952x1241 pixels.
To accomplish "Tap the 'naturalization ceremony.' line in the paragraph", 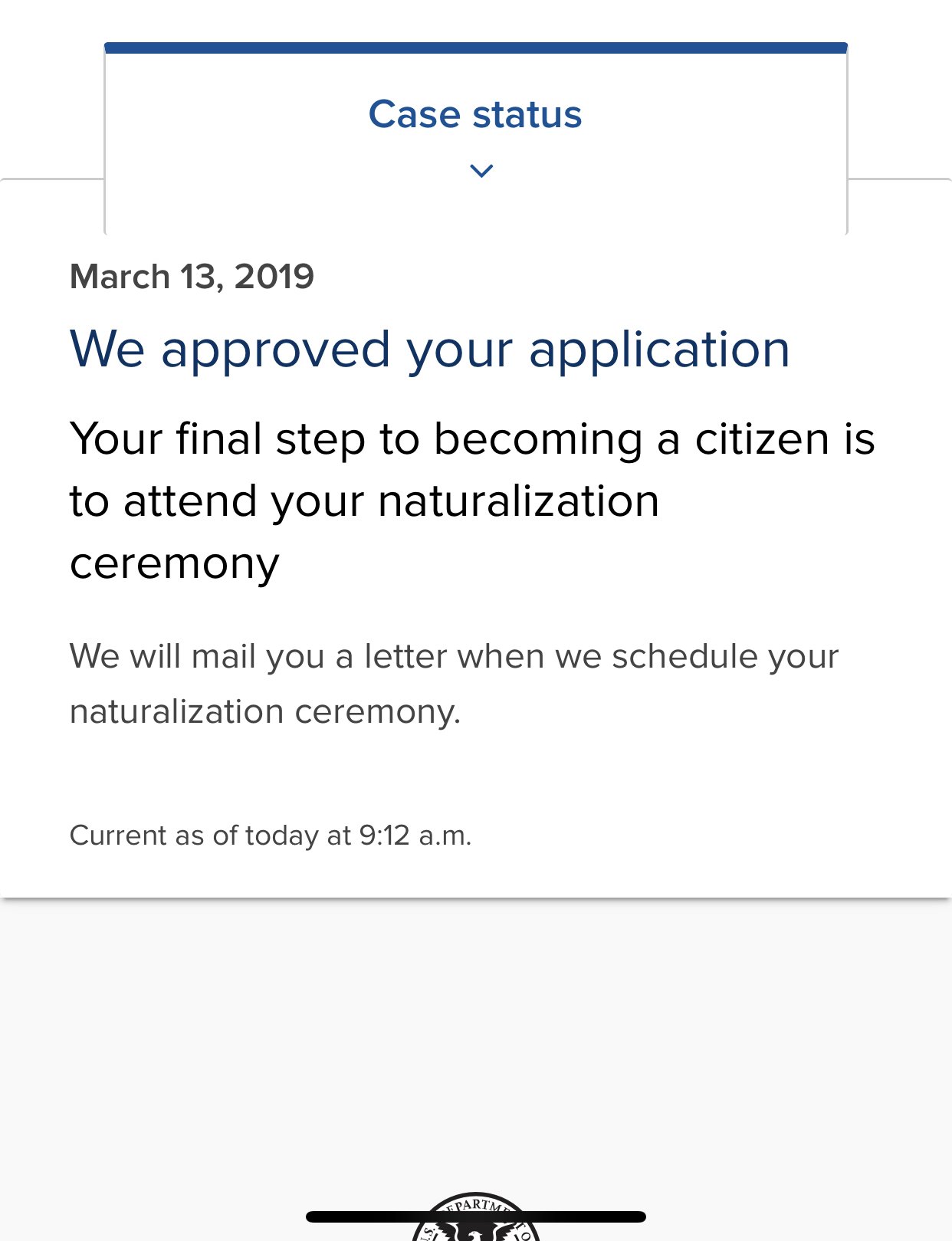I will point(265,712).
